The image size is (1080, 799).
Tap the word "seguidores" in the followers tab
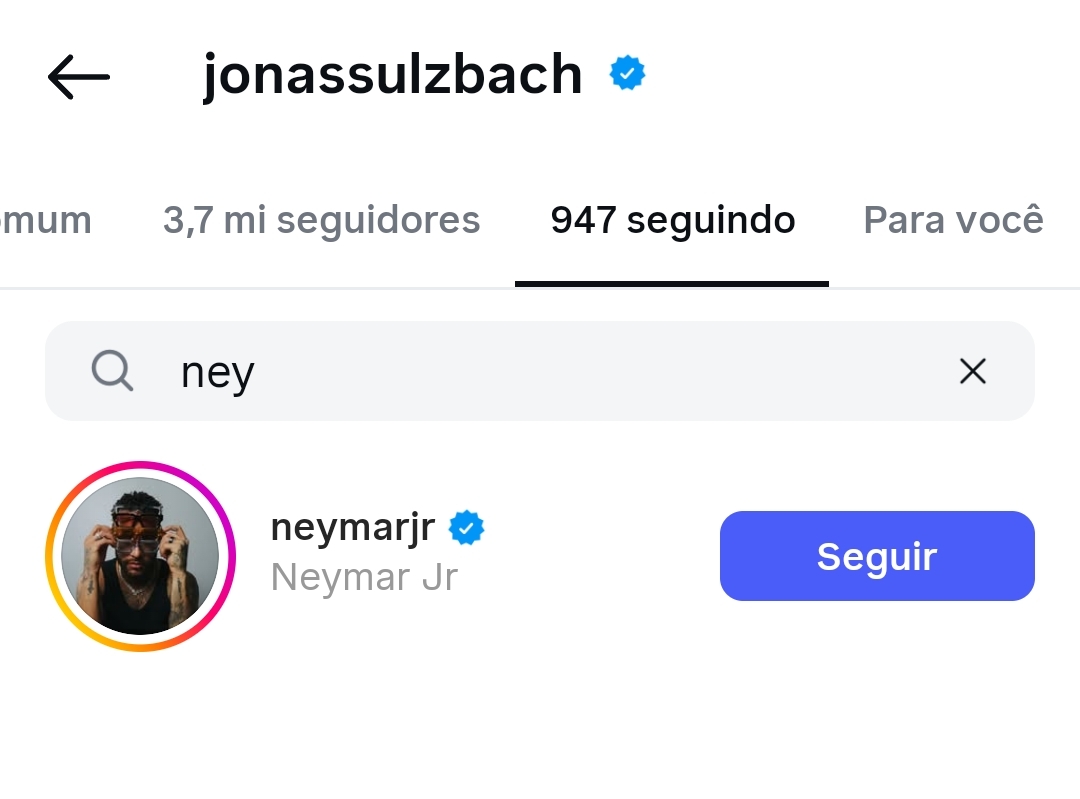[380, 220]
